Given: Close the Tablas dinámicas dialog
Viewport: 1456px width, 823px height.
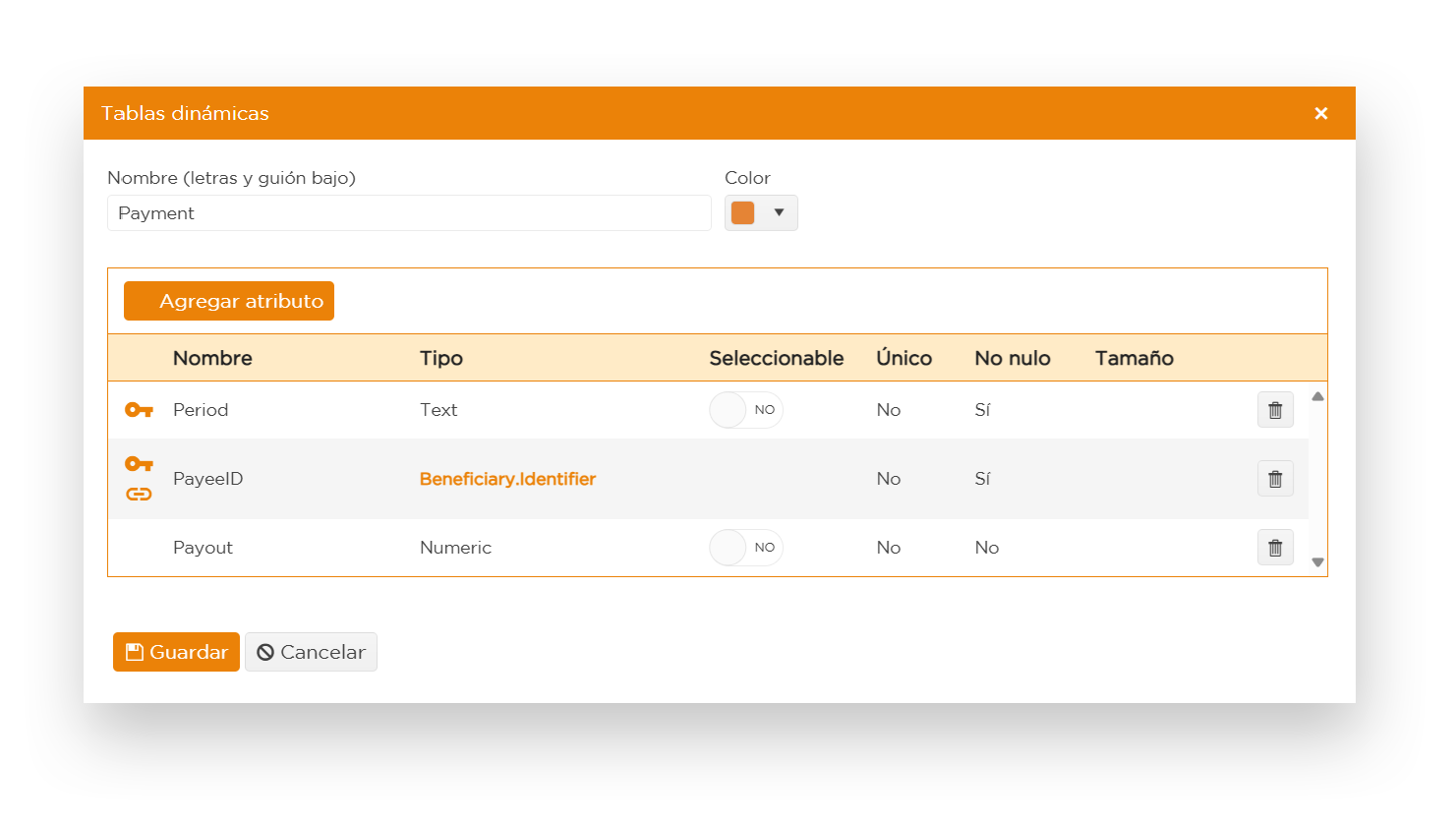Looking at the screenshot, I should tap(1320, 114).
